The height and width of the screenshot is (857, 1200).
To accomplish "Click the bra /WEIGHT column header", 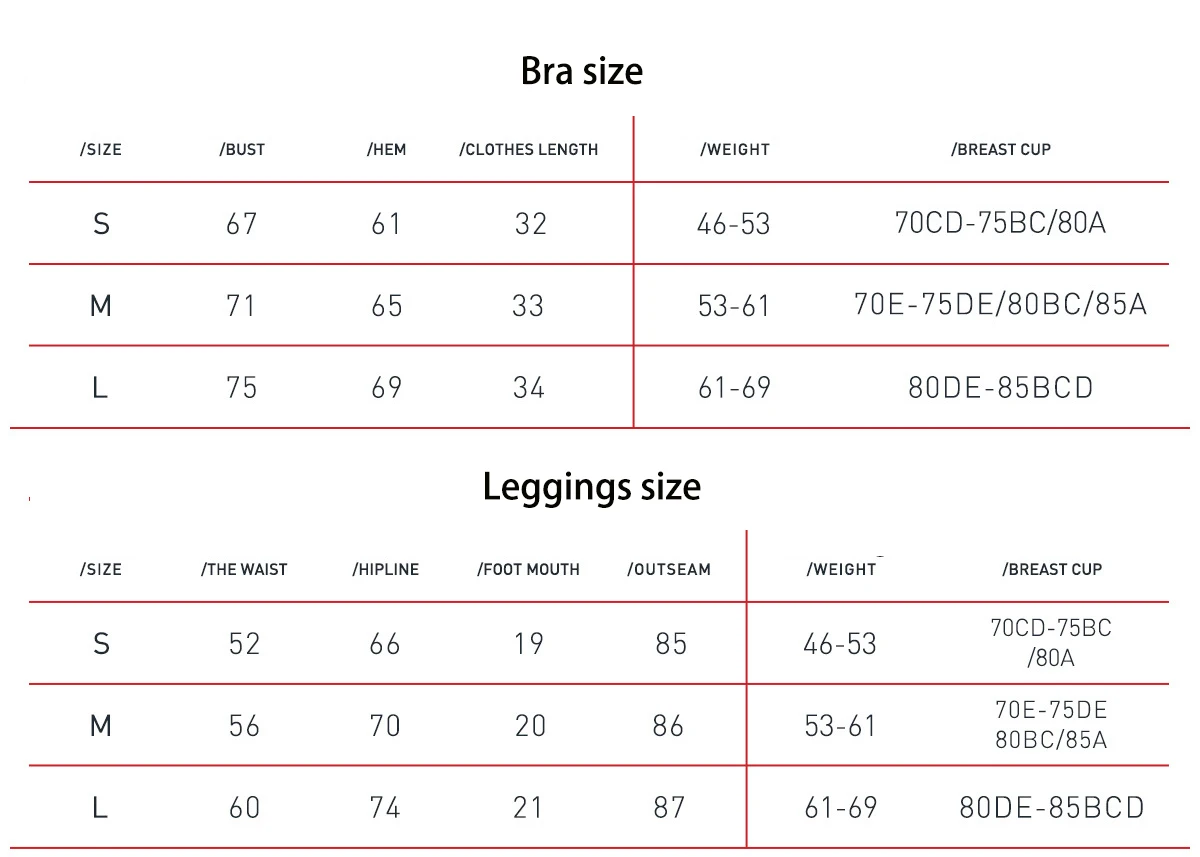I will click(x=734, y=150).
